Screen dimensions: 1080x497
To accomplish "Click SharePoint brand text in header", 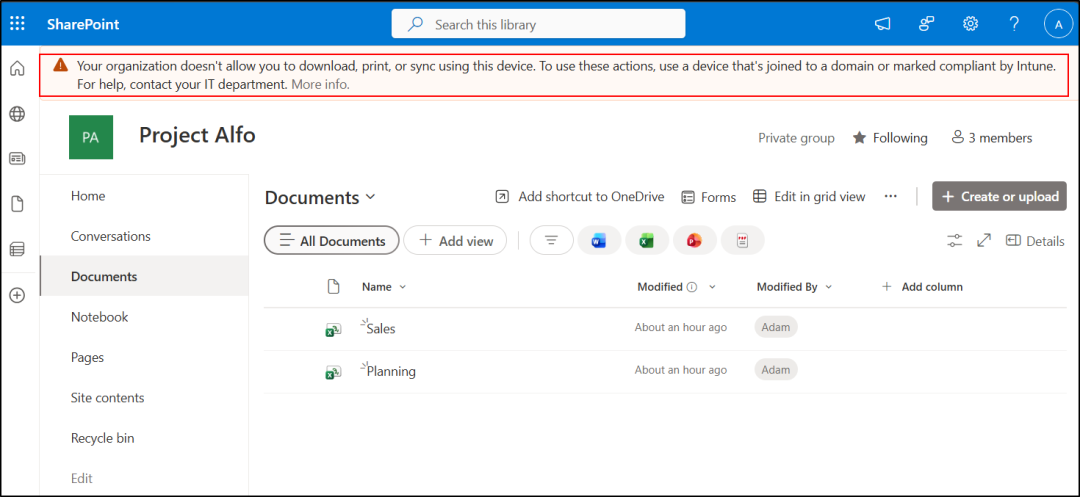I will point(83,24).
